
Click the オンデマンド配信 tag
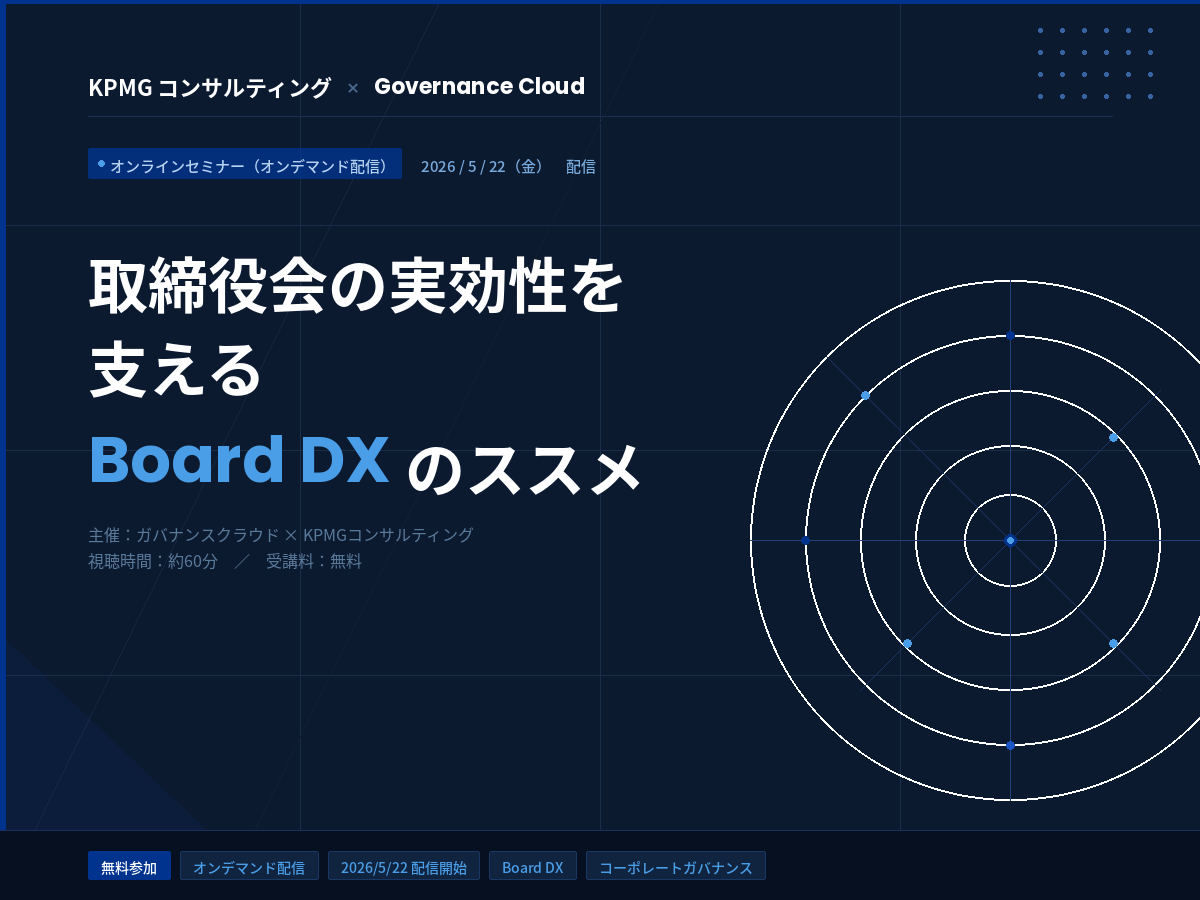(249, 866)
